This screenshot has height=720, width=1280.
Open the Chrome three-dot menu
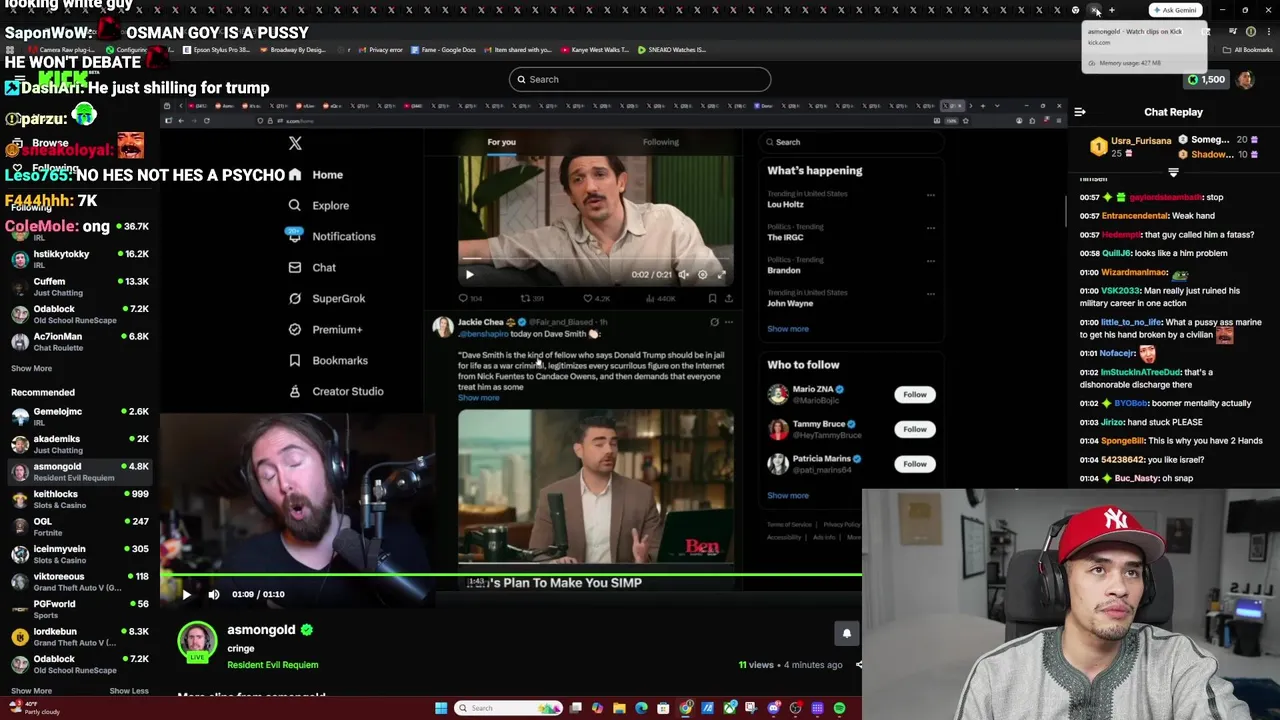[x=1270, y=31]
